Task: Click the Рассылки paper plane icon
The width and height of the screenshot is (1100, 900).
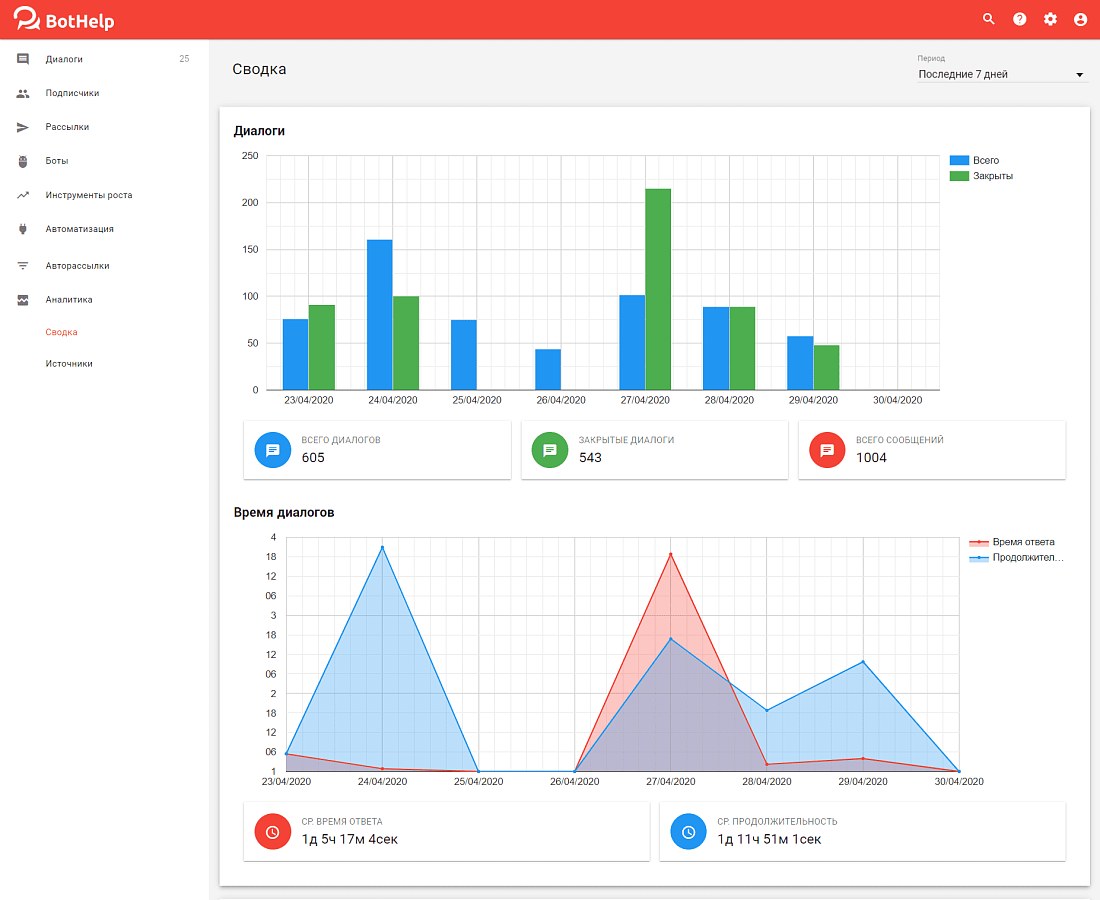Action: point(23,127)
